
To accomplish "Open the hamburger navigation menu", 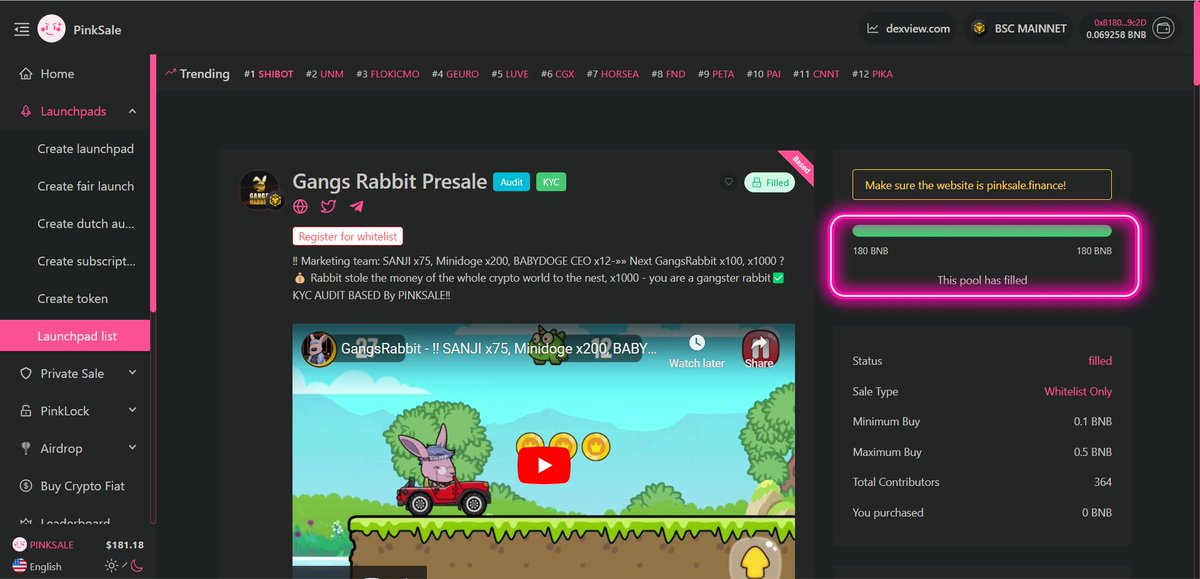I will 21,28.
